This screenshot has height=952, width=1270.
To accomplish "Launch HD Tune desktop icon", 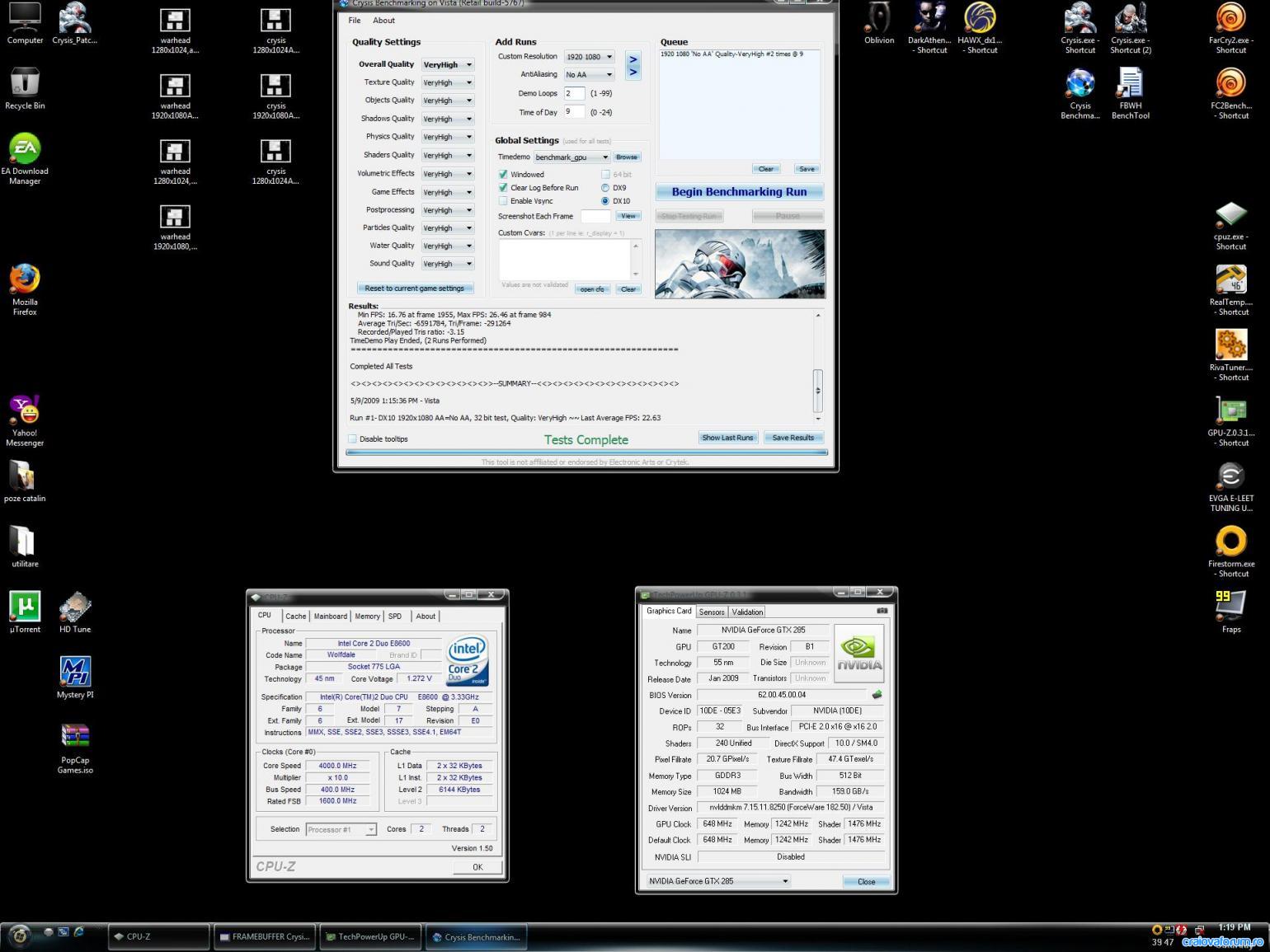I will 75,612.
